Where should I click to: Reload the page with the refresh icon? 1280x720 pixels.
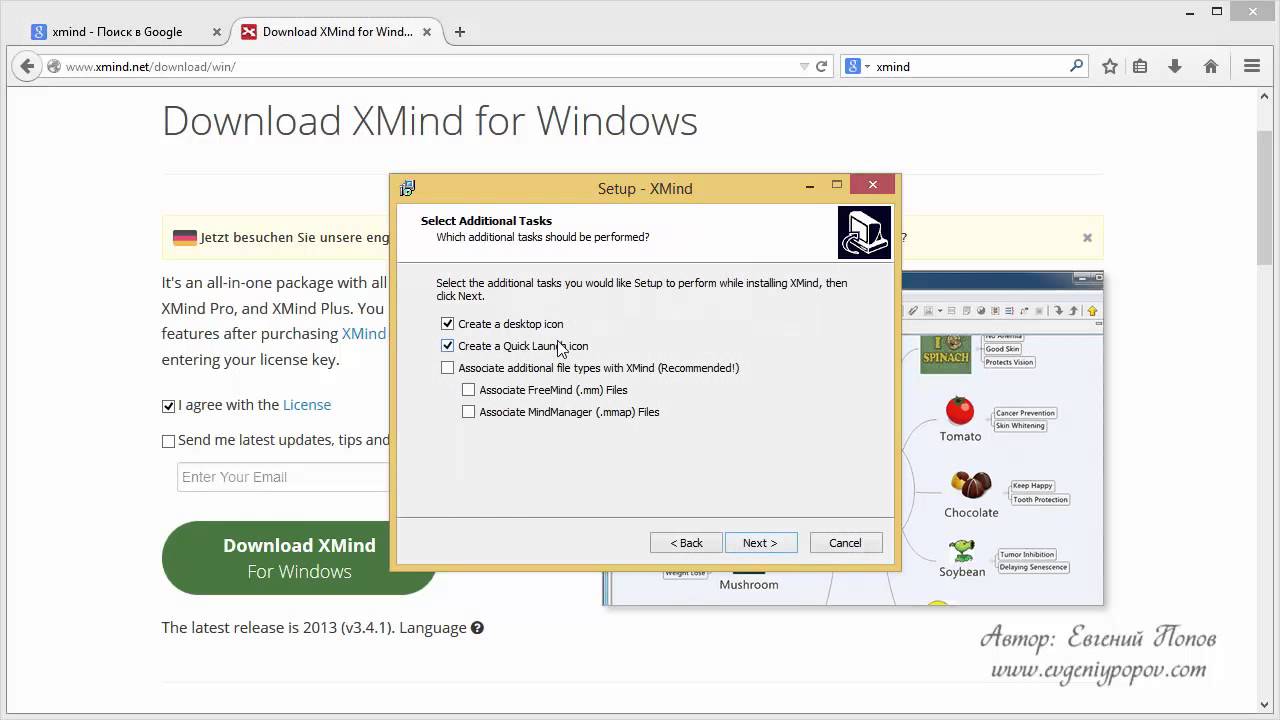(821, 66)
